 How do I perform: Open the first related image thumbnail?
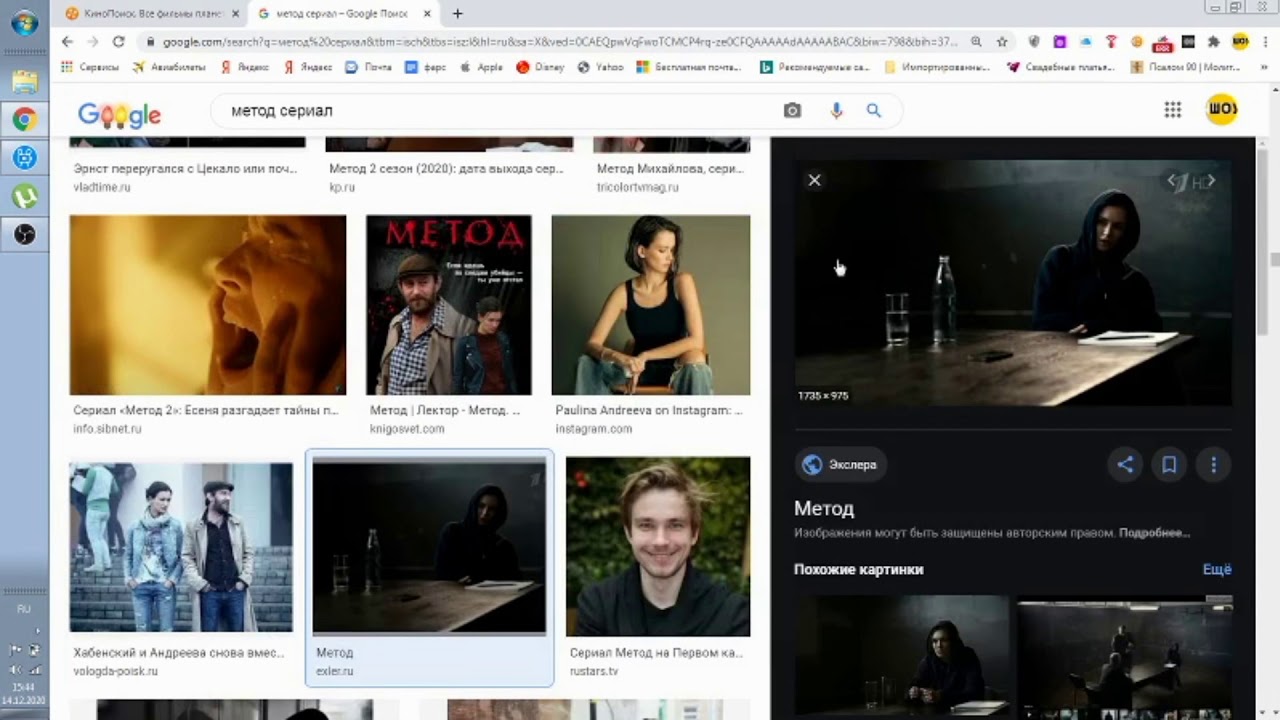coord(902,655)
